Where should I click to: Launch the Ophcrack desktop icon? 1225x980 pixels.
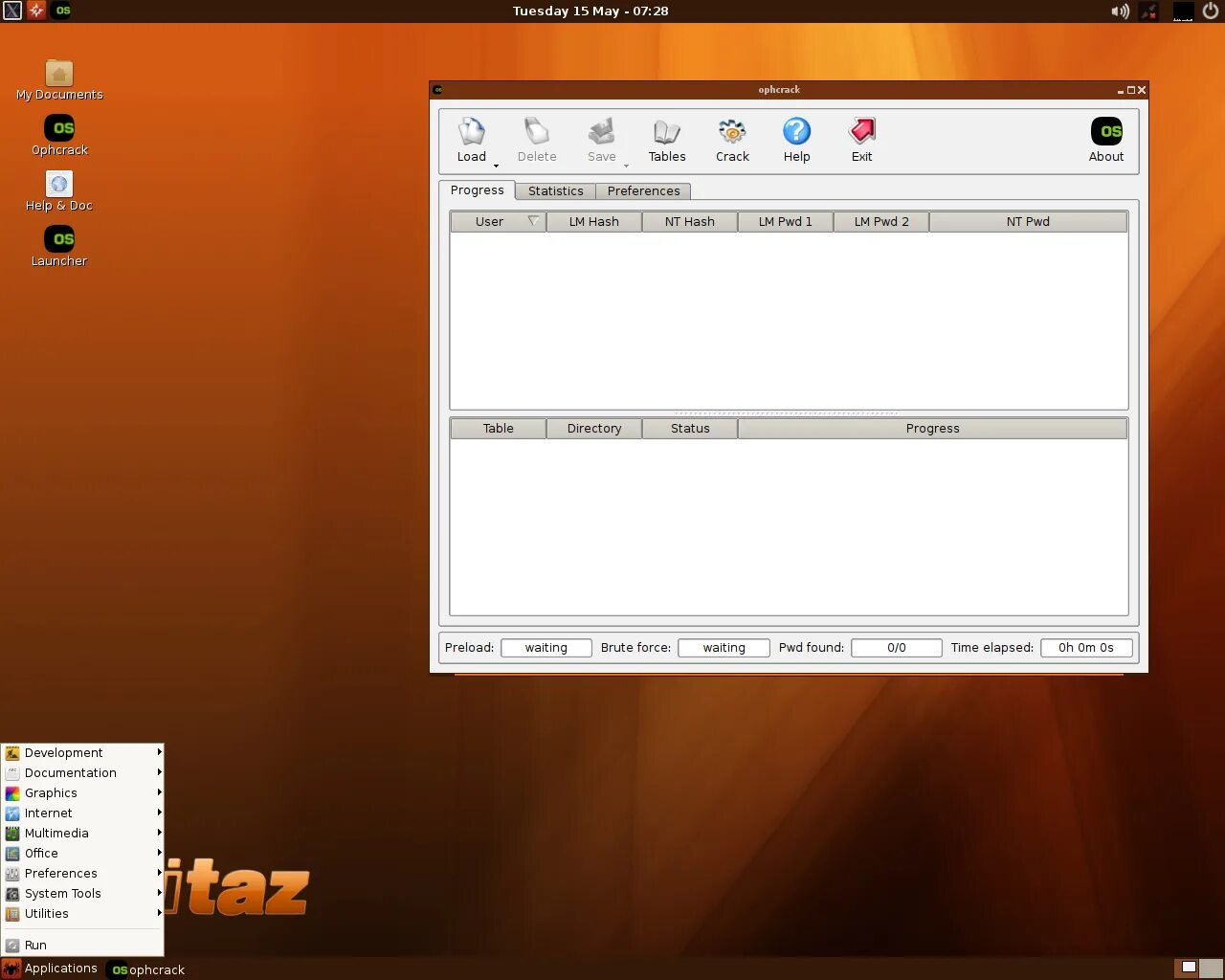pos(59,136)
